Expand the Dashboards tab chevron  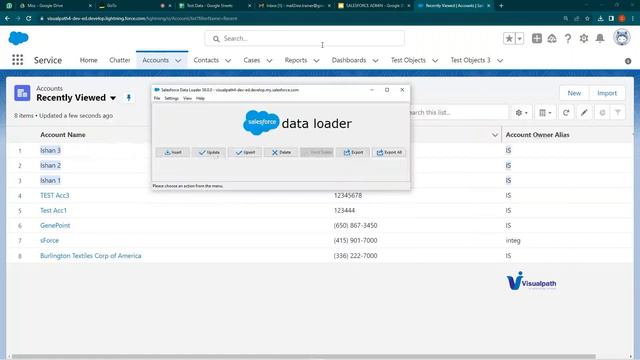[x=376, y=60]
